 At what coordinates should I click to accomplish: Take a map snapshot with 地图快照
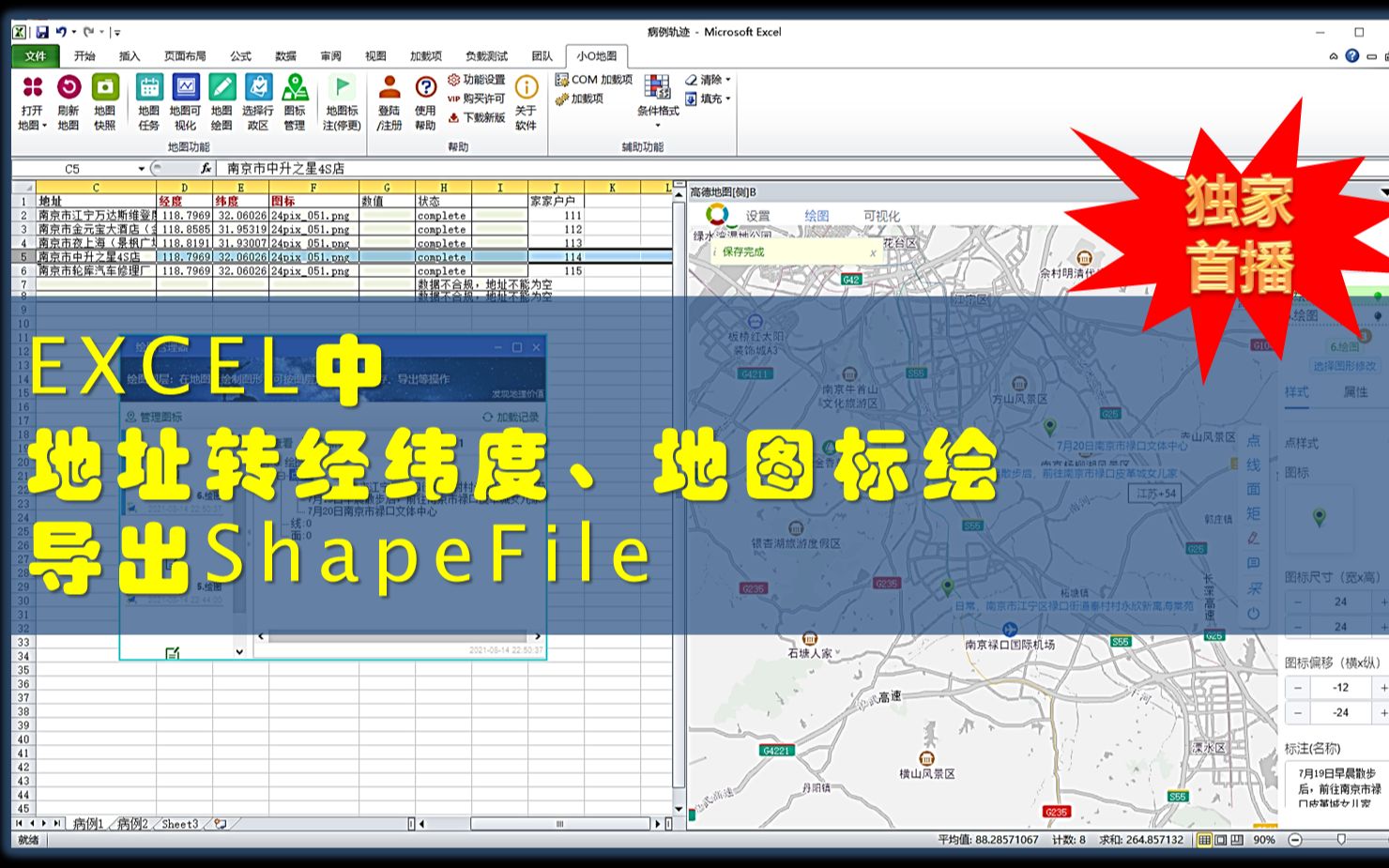pos(105,102)
